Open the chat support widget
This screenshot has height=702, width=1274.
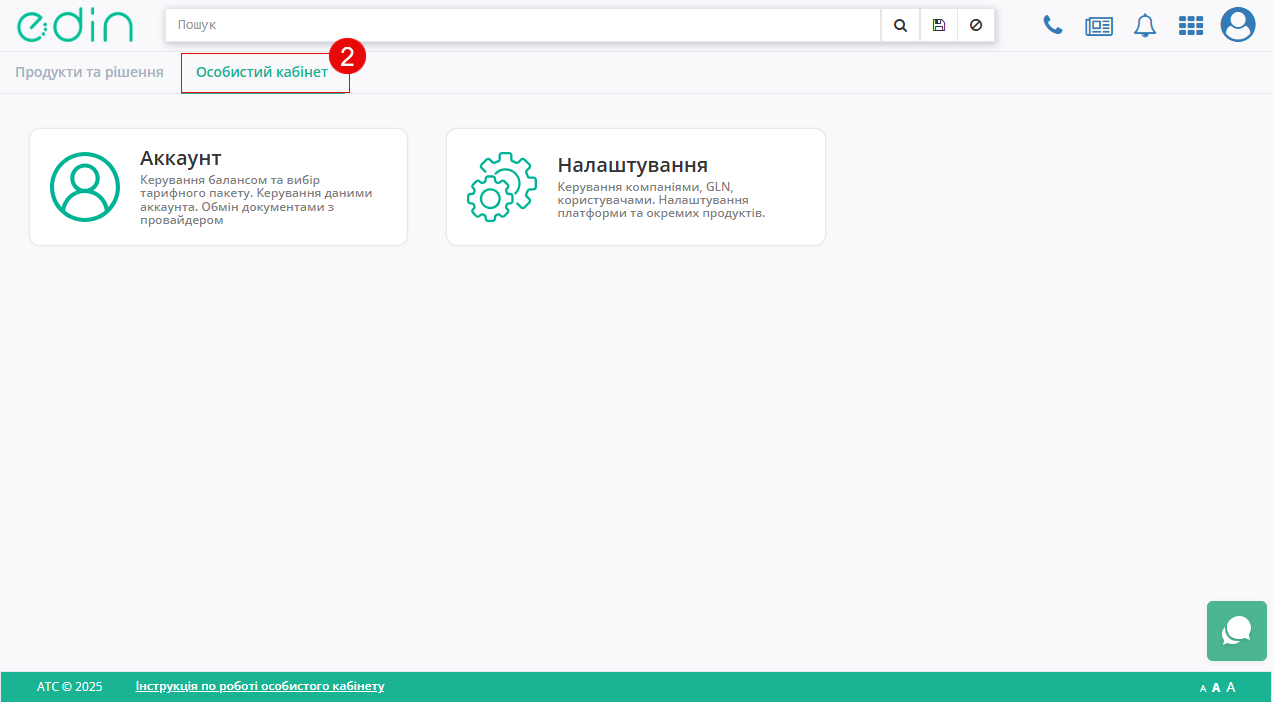tap(1237, 631)
